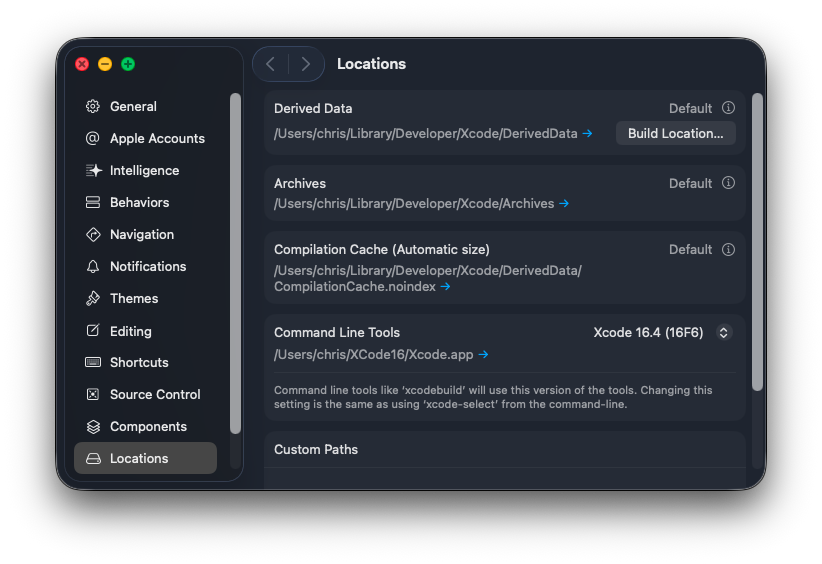Viewport: 822px width, 564px height.
Task: Click the Locations window title
Action: 371,64
